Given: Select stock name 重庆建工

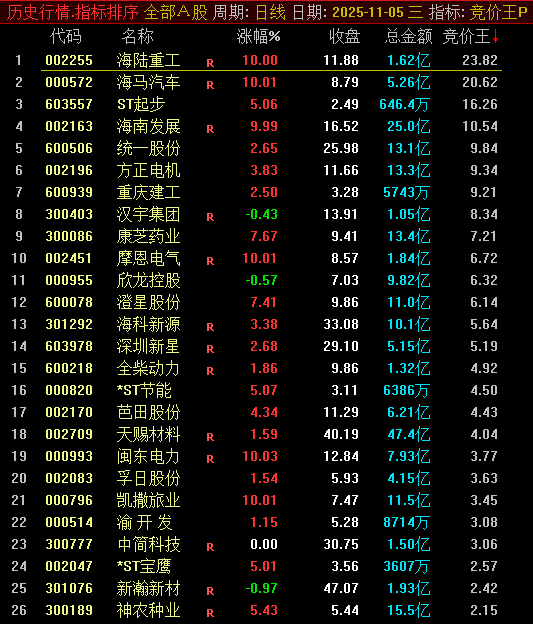Looking at the screenshot, I should pos(148,192).
